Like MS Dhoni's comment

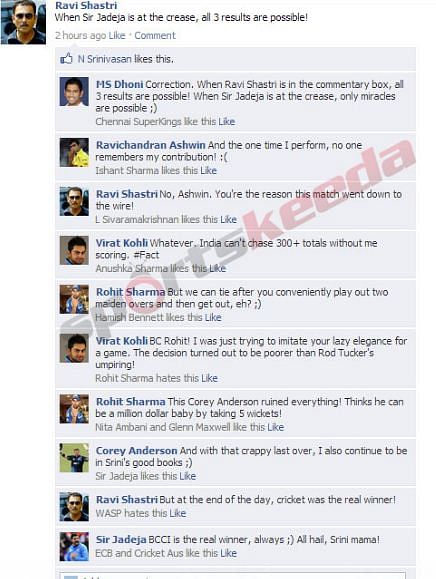[x=227, y=121]
